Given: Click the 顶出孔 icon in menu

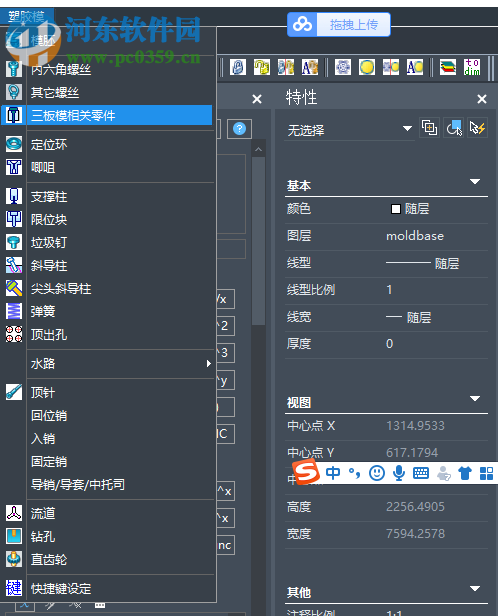Looking at the screenshot, I should (14, 334).
